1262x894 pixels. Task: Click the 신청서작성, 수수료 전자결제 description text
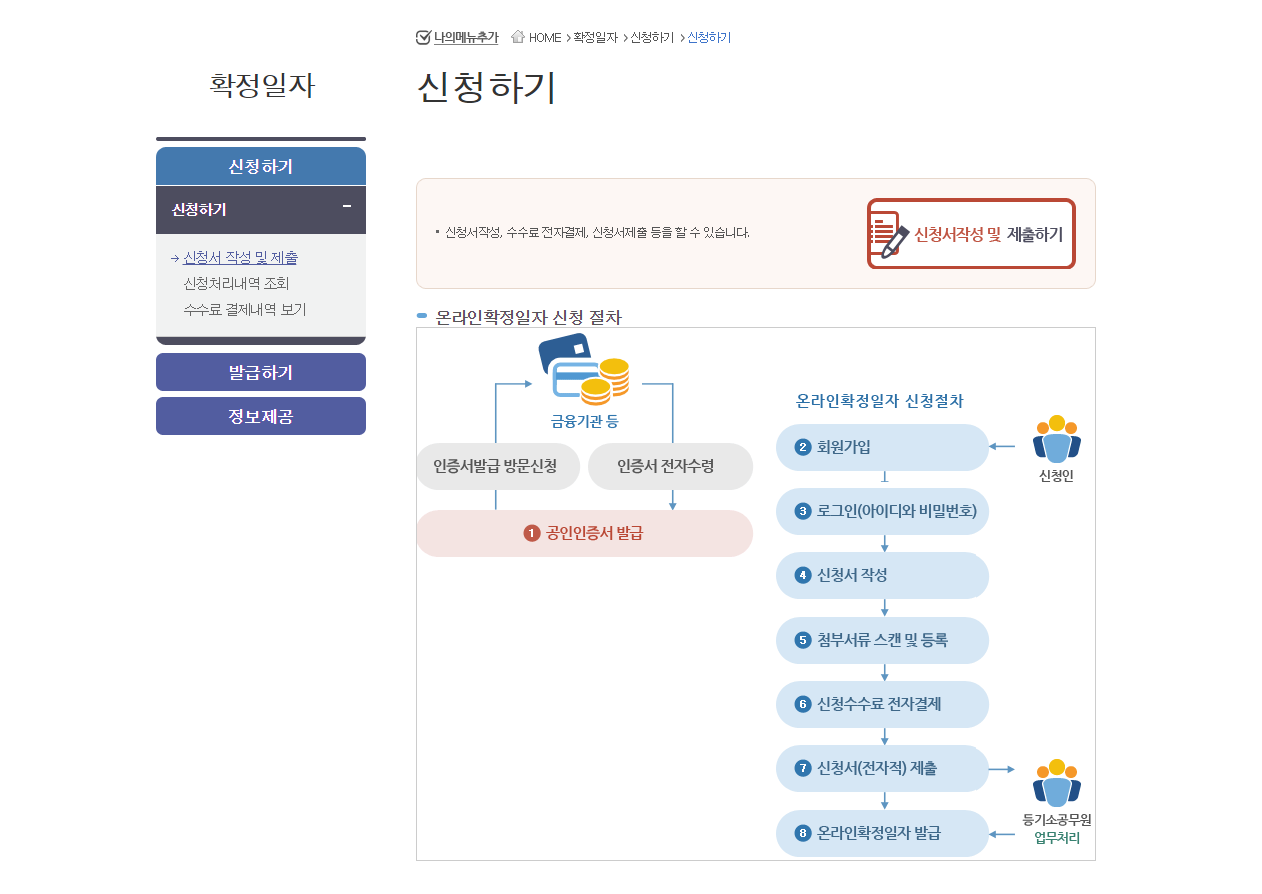597,233
